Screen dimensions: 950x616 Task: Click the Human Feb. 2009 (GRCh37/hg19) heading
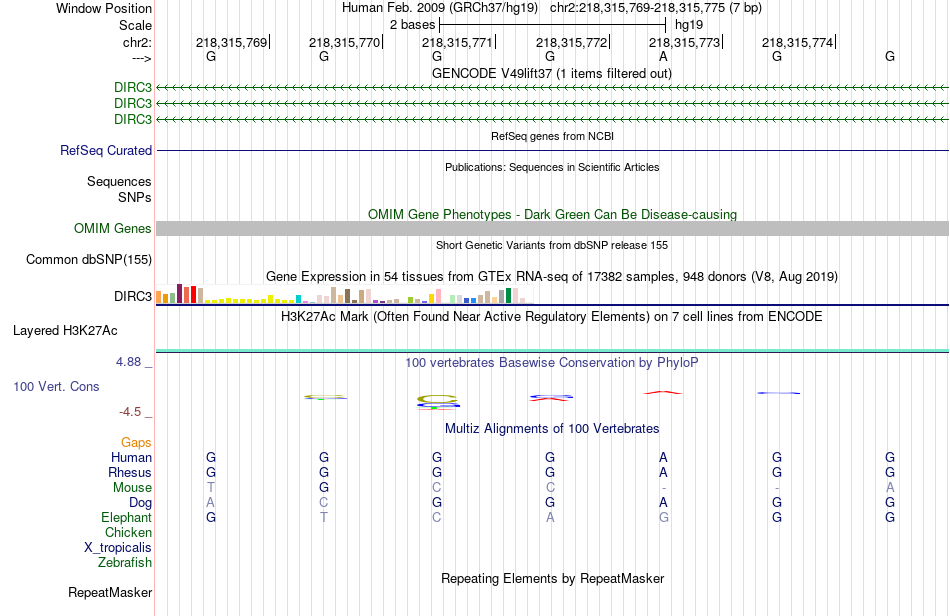tap(440, 8)
